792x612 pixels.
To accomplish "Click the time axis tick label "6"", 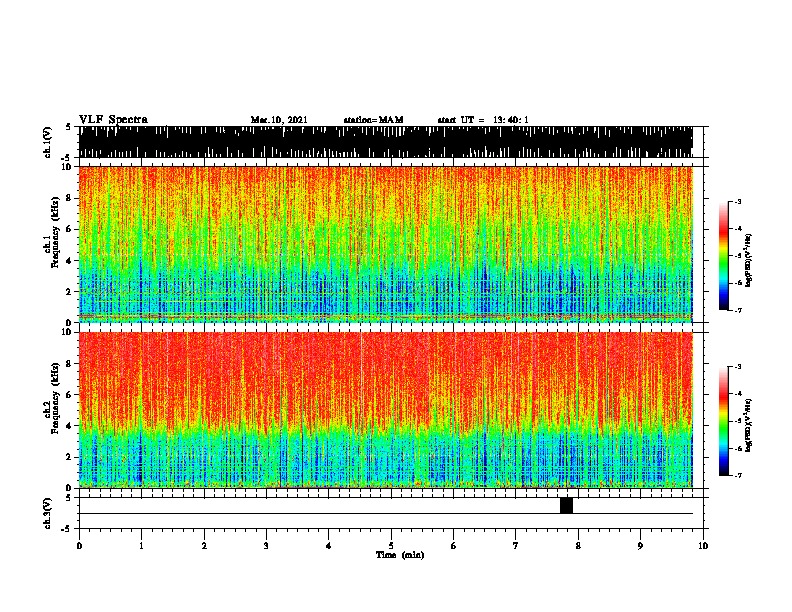I will click(454, 546).
